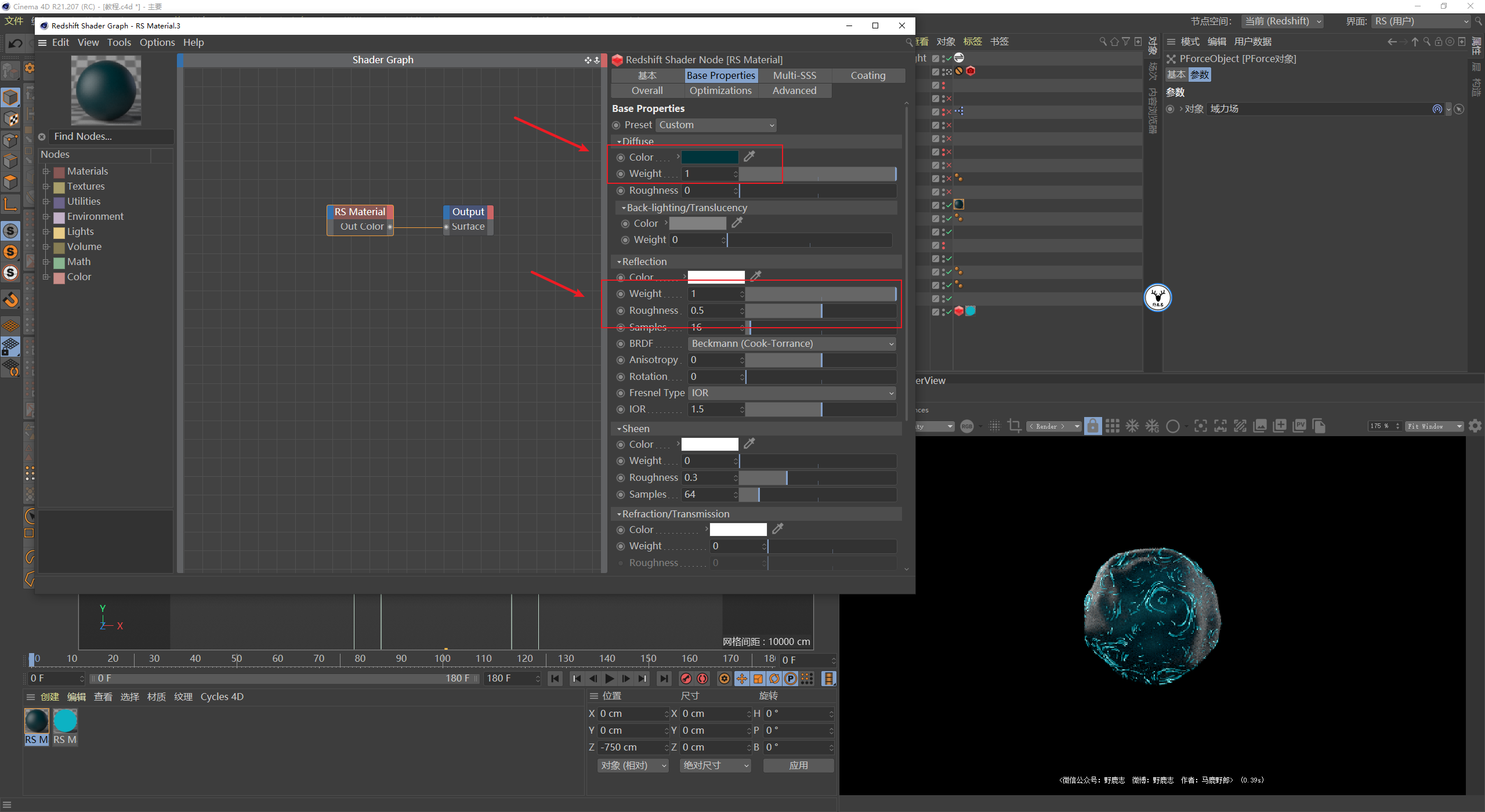Open the Tools menu in Shader Graph
Screen dimensions: 1485x812
(119, 42)
